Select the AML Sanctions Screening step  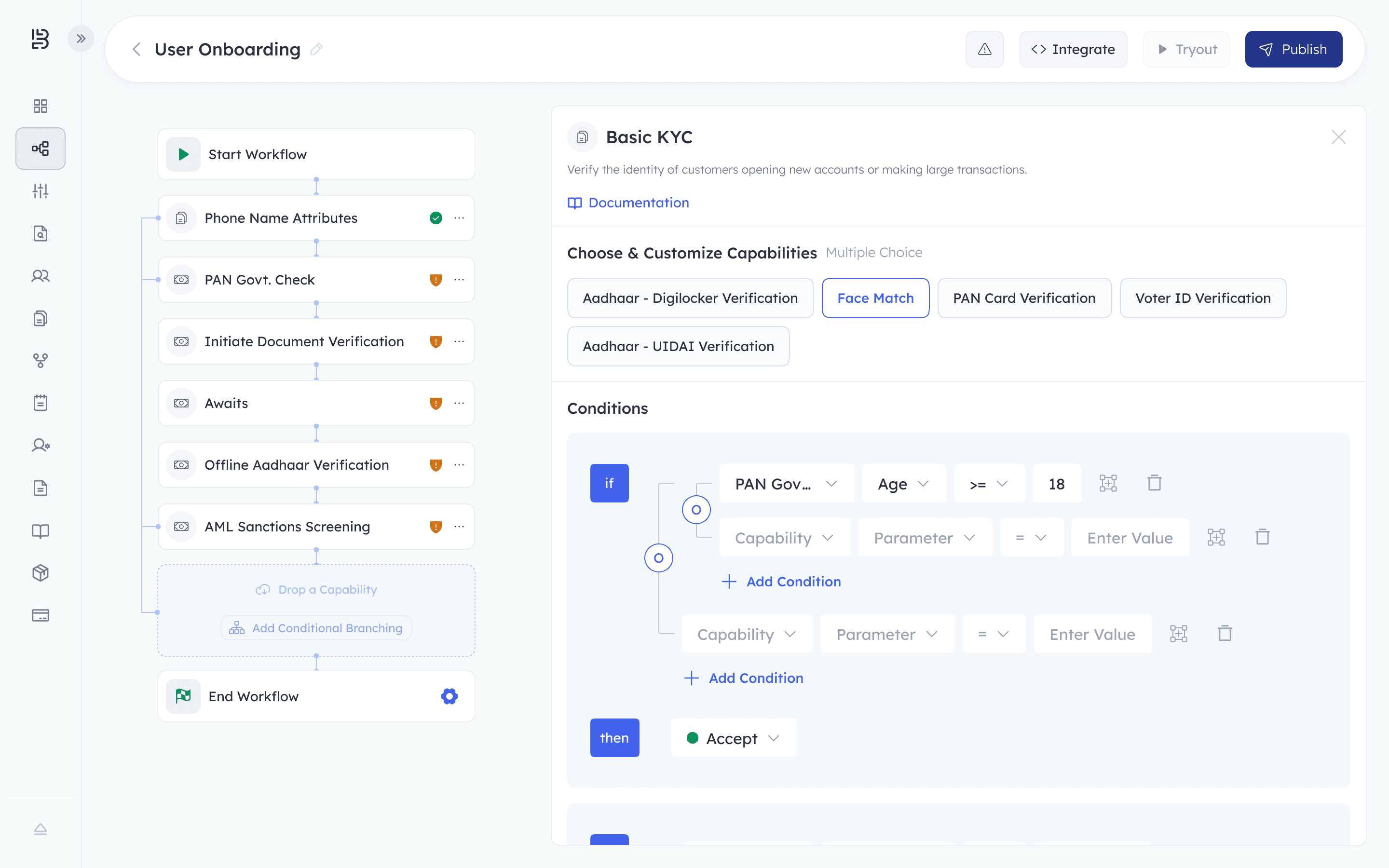tap(287, 527)
